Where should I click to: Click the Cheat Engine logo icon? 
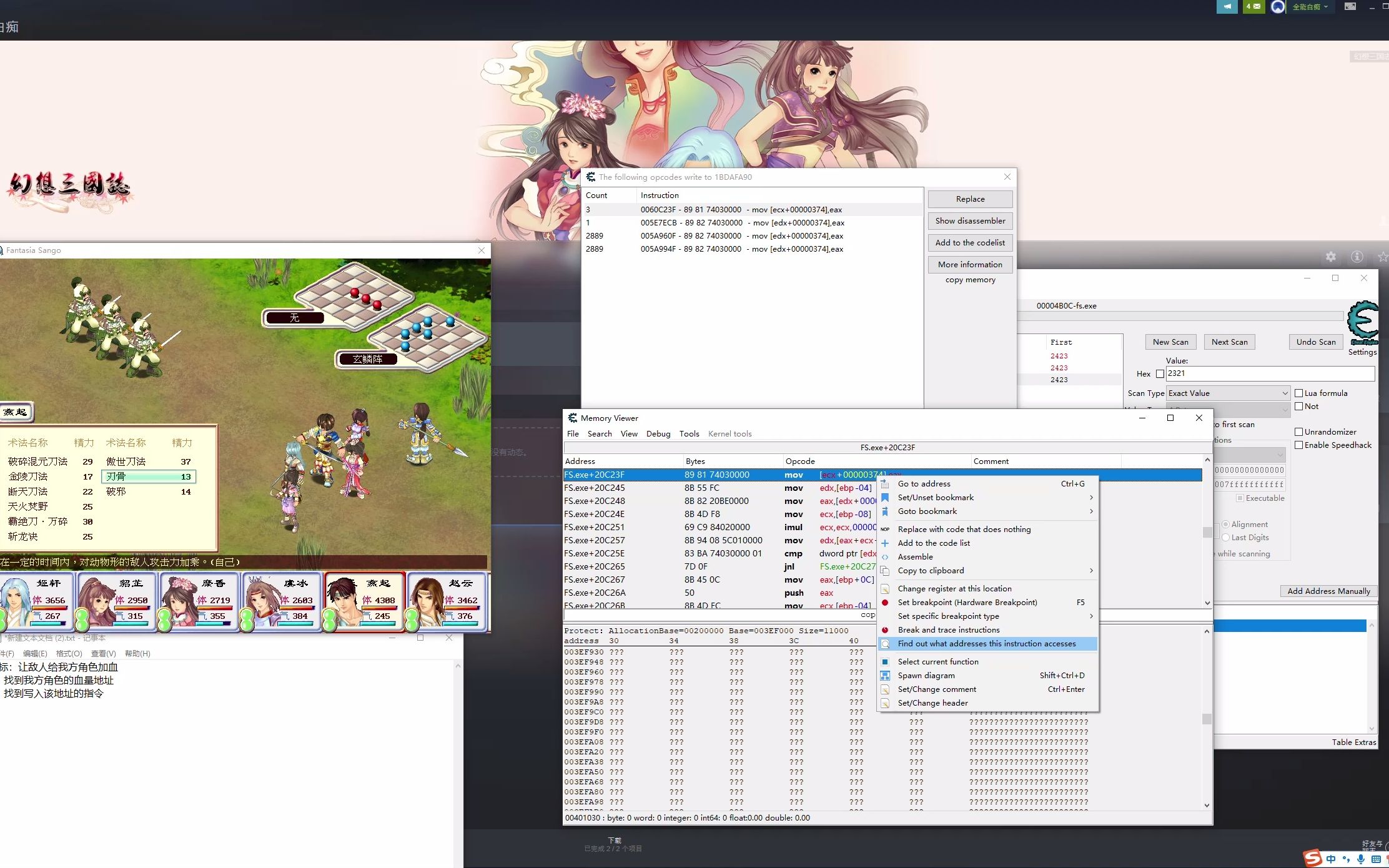coord(1363,322)
